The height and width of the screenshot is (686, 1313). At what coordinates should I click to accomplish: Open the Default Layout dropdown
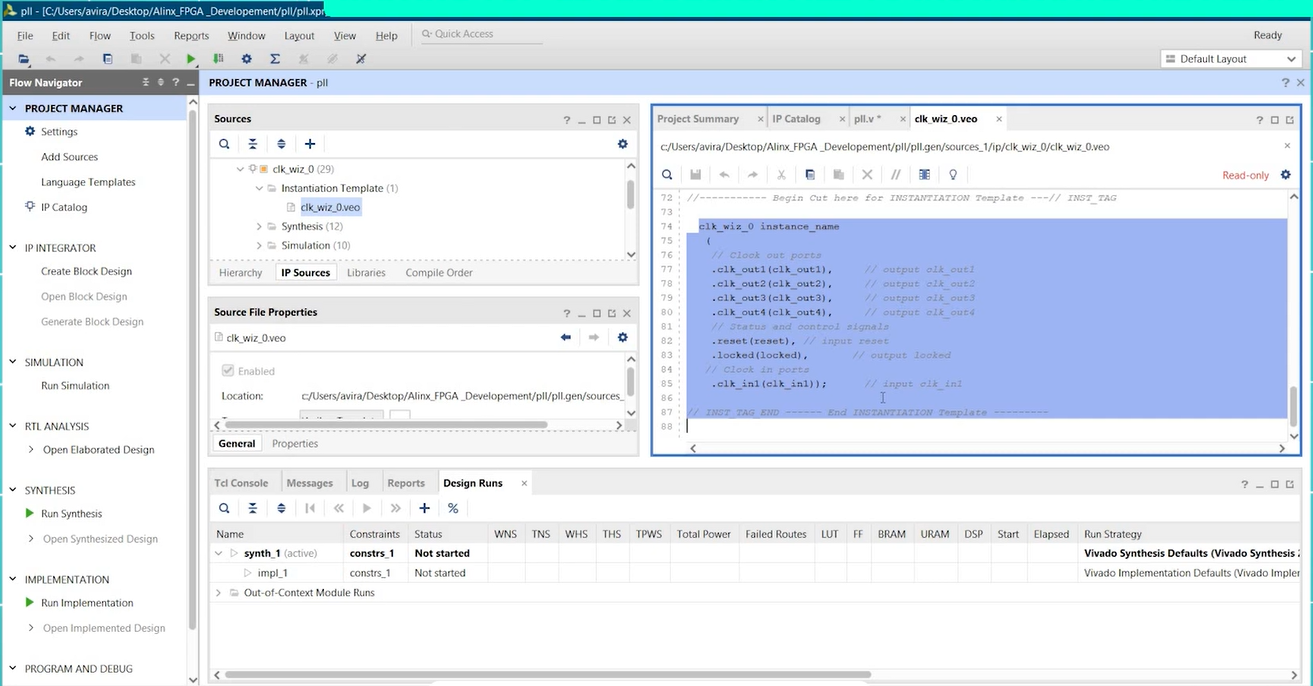[x=1229, y=59]
